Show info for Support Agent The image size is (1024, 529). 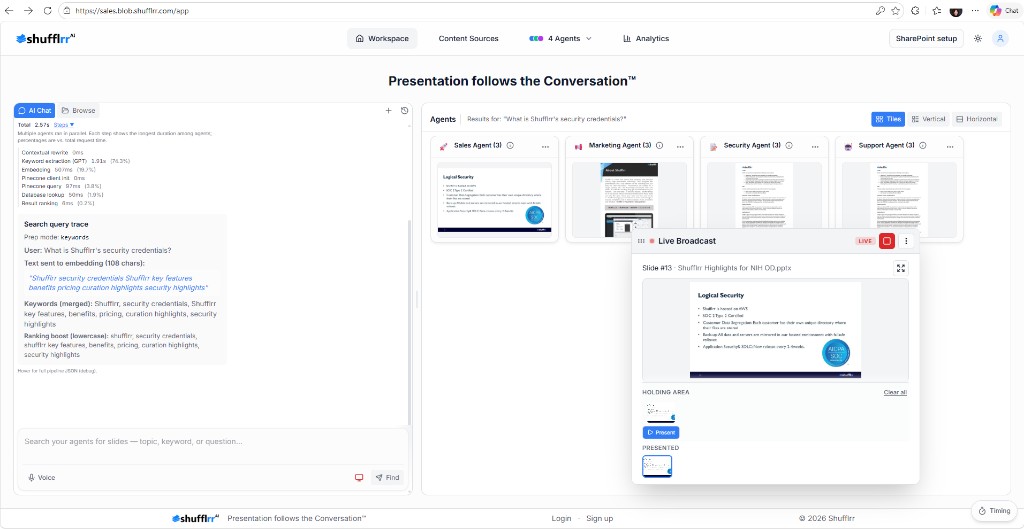922,146
